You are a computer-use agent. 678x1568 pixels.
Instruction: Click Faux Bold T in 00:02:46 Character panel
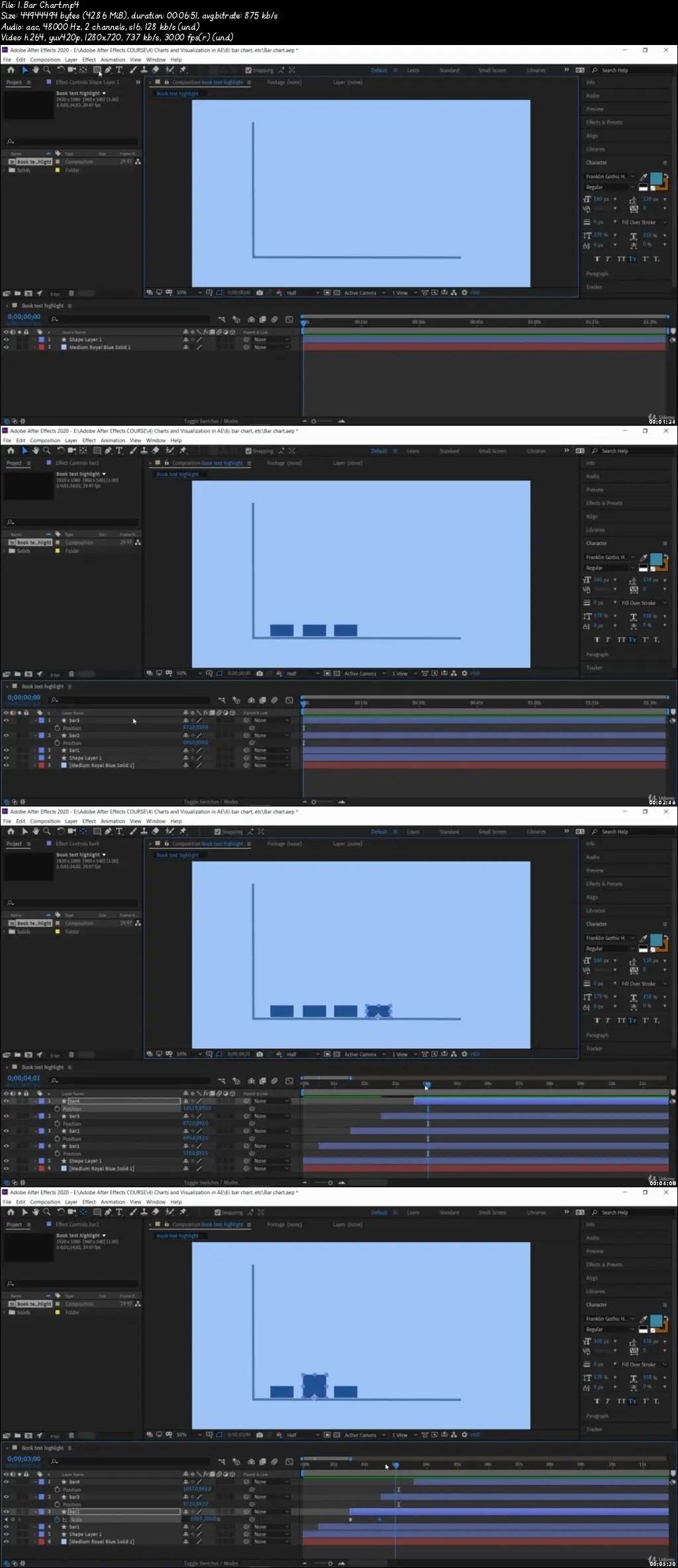(597, 640)
